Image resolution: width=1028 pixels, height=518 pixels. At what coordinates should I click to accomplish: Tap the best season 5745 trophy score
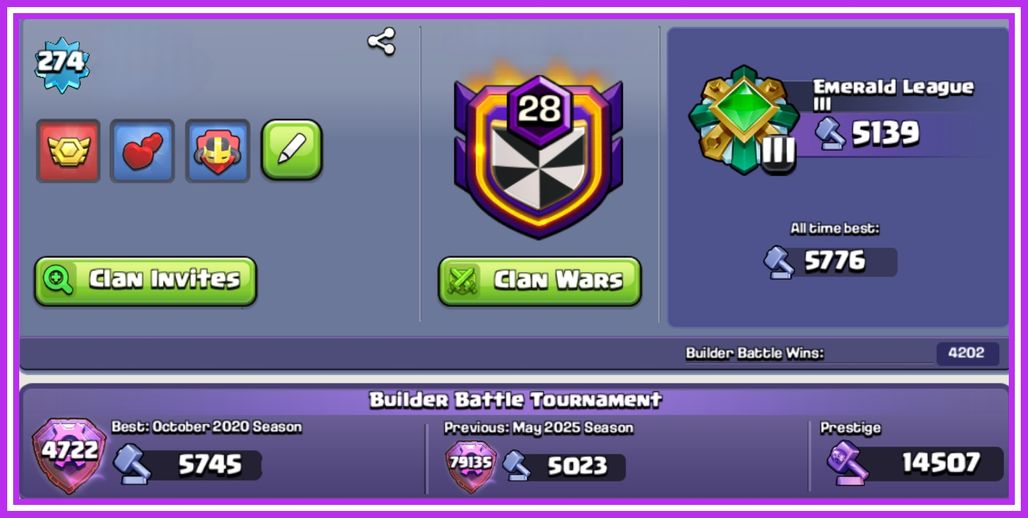pyautogui.click(x=210, y=465)
